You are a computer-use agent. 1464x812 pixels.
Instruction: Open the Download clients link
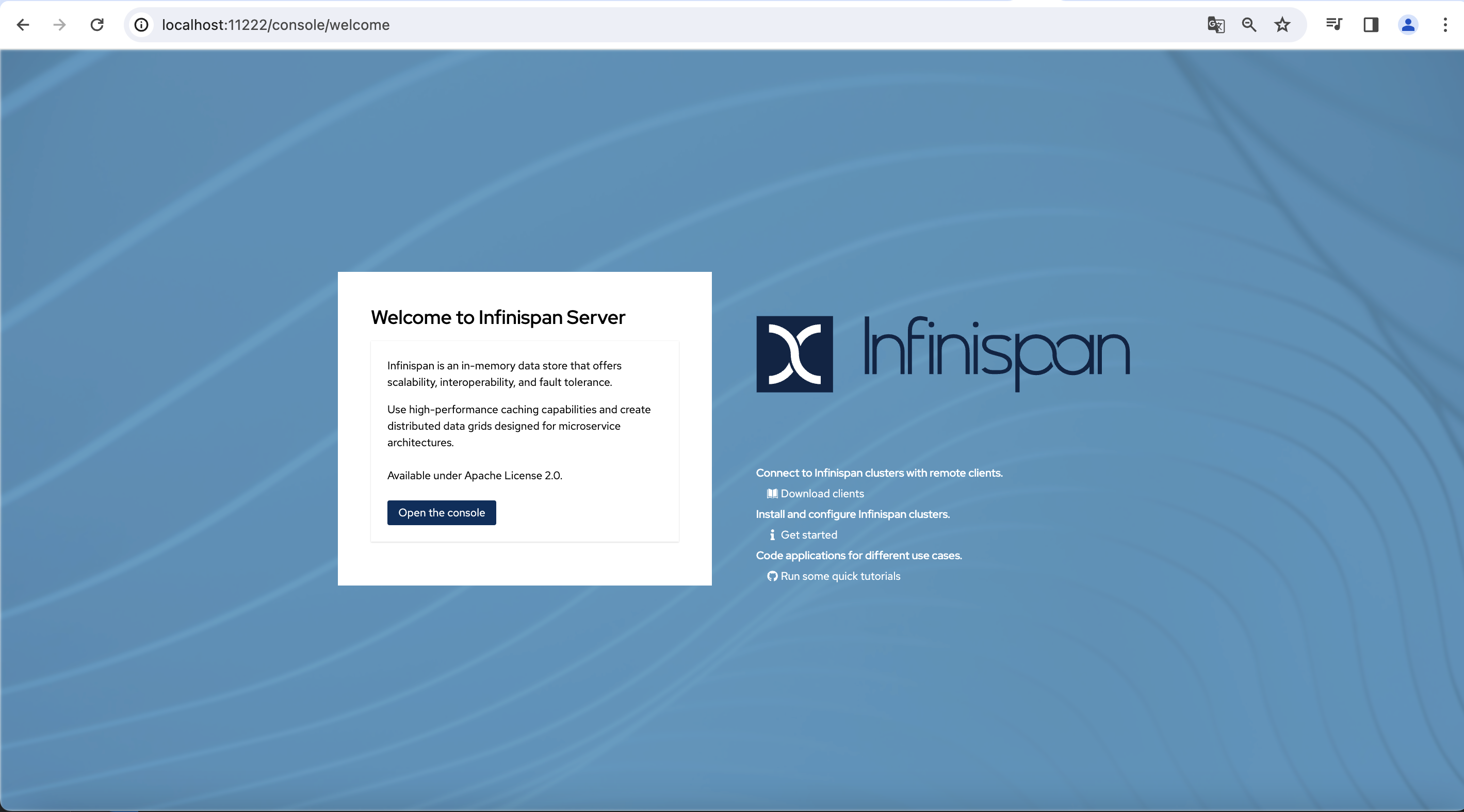point(822,494)
